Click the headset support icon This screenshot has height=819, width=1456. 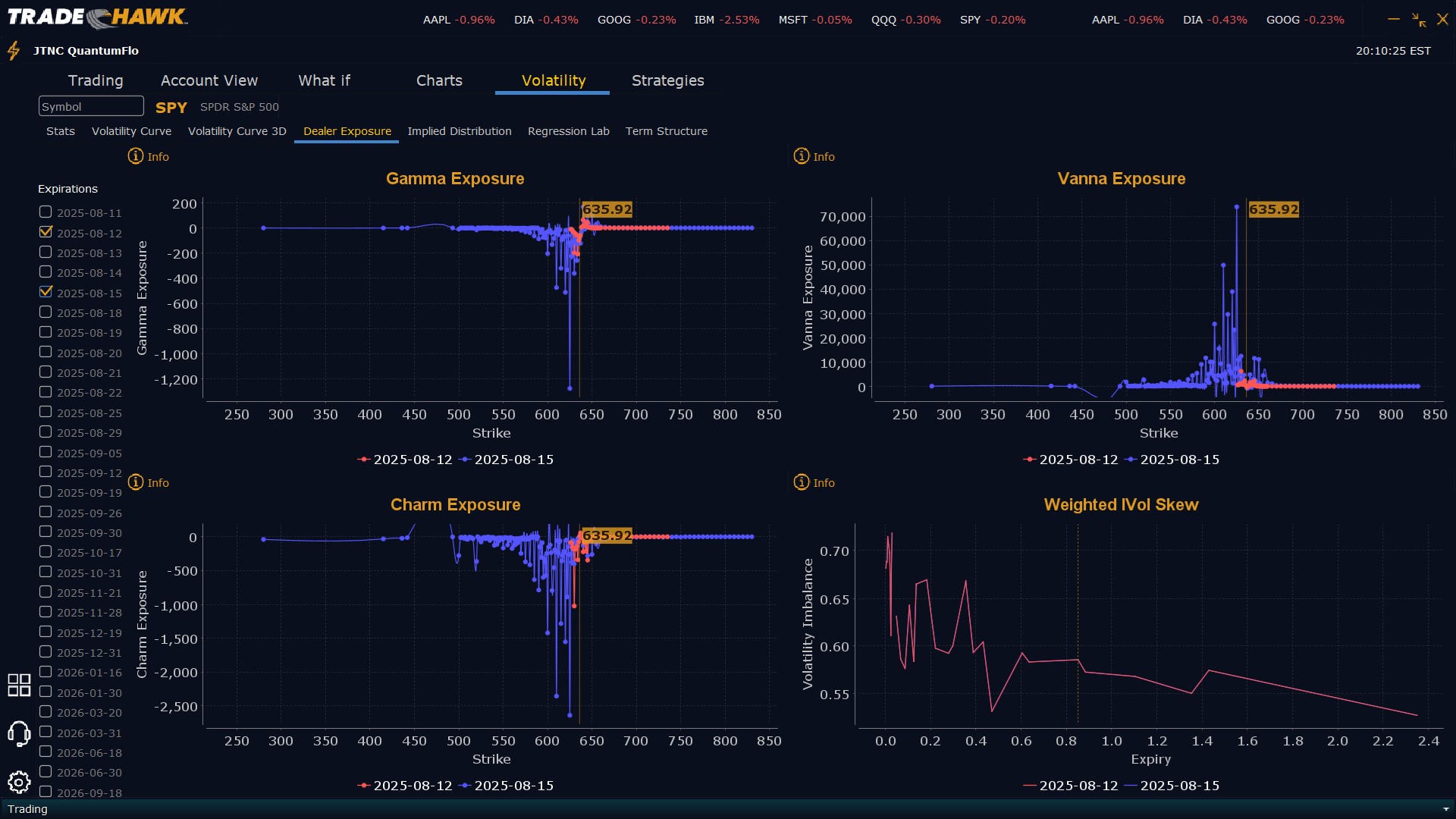pyautogui.click(x=19, y=733)
